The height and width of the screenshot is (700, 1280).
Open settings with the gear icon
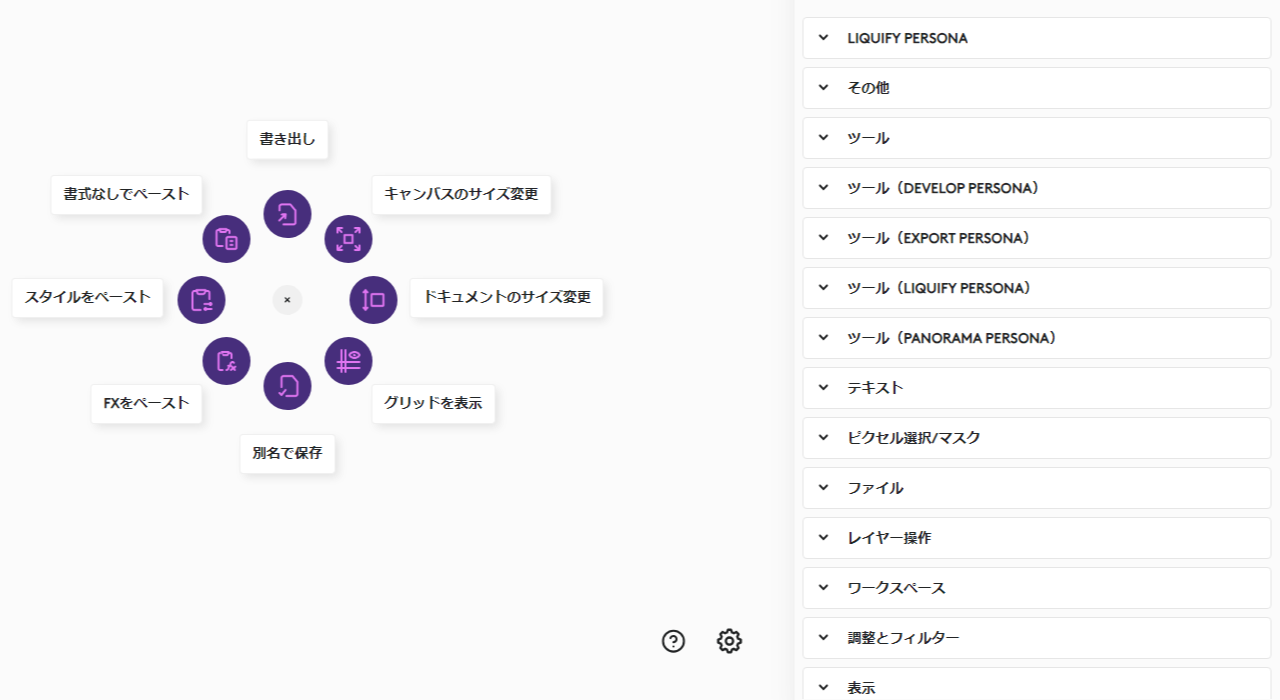(729, 641)
